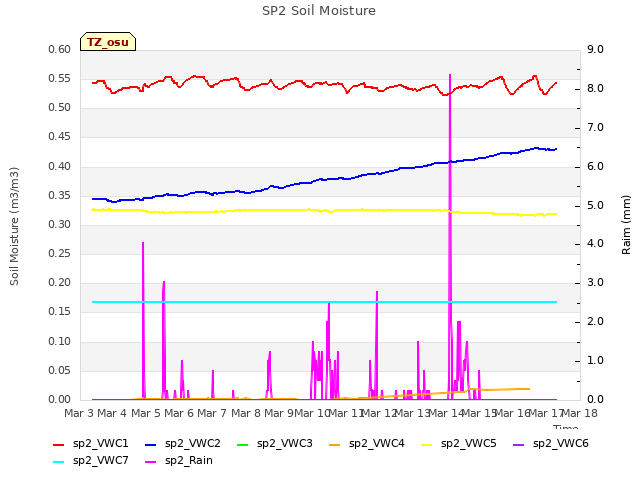Click the blue sp2_VWC2 rising line
The image size is (640, 480).
coord(324,179)
